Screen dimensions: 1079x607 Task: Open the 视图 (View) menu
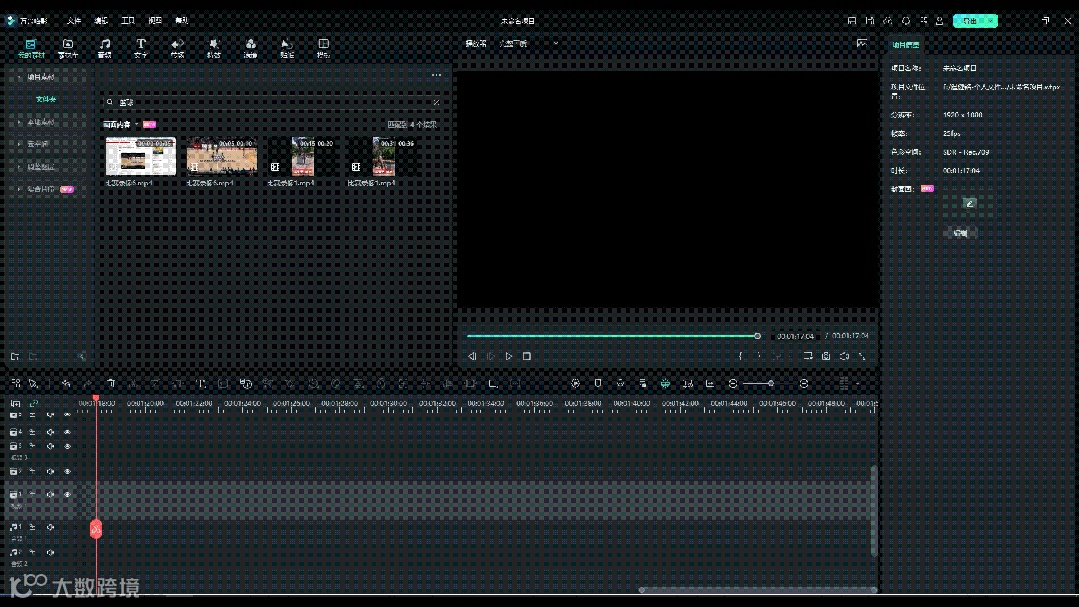click(155, 21)
